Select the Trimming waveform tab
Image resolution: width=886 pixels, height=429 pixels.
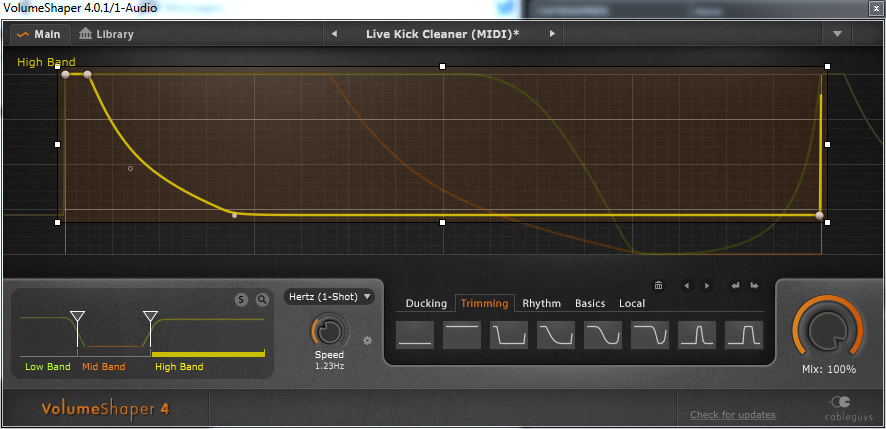484,304
